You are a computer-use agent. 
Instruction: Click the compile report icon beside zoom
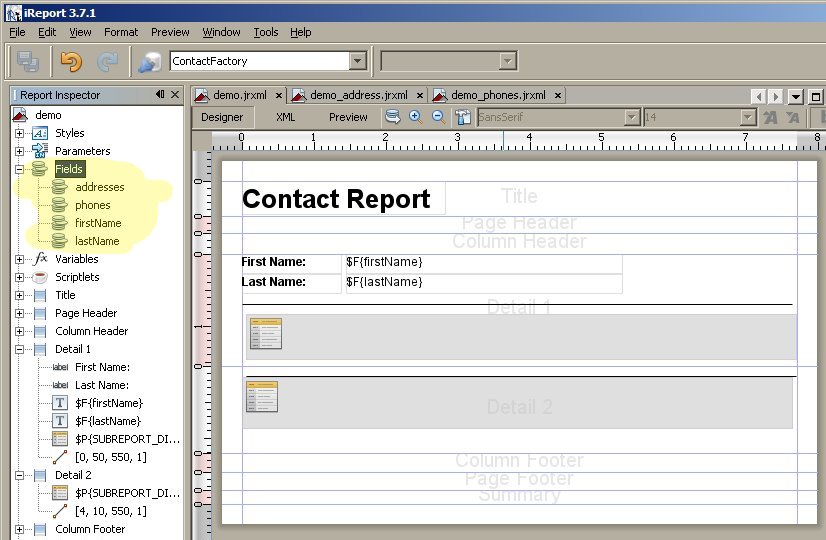(x=463, y=117)
